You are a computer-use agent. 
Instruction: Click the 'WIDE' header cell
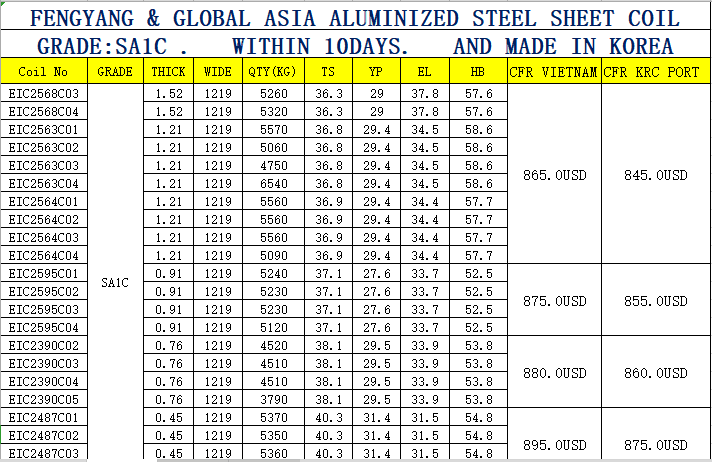[218, 71]
